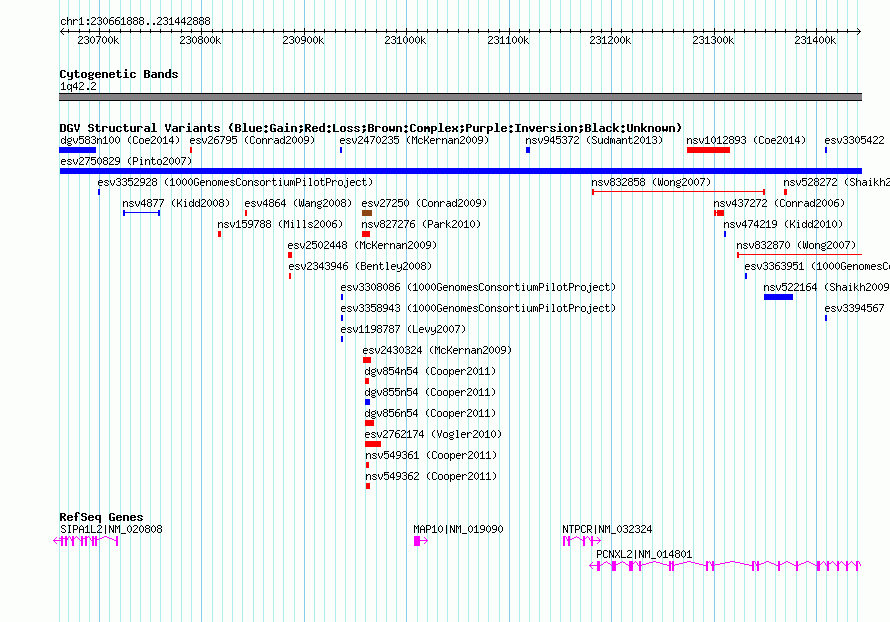Select the blue dgv583n100 gain bar
This screenshot has height=622, width=890.
(78, 150)
